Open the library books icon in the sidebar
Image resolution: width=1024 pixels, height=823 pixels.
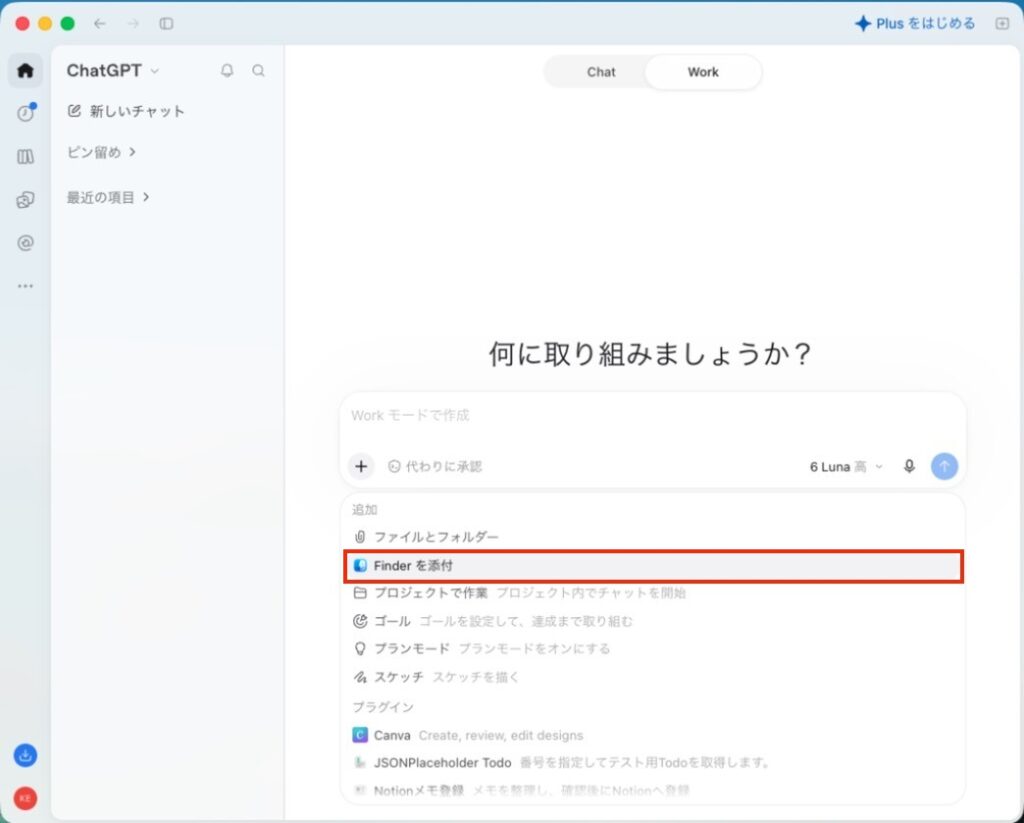click(x=25, y=157)
